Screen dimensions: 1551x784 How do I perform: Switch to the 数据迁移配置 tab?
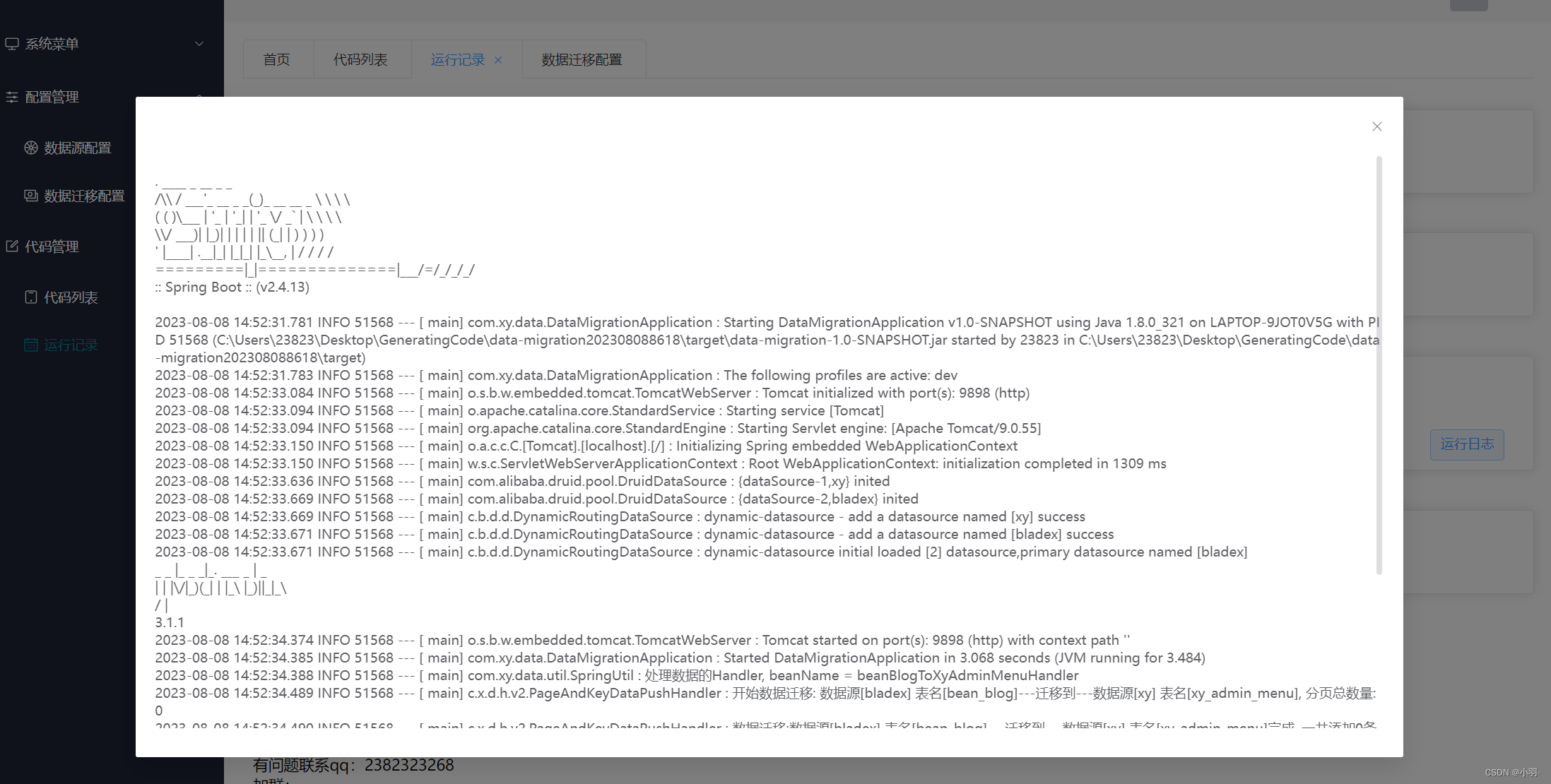(x=582, y=60)
